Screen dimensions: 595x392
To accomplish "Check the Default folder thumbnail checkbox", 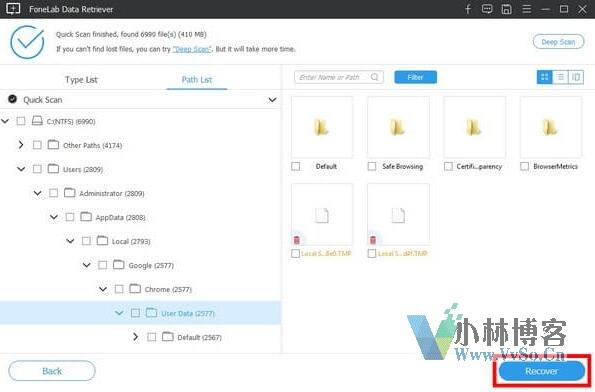I will [x=296, y=166].
